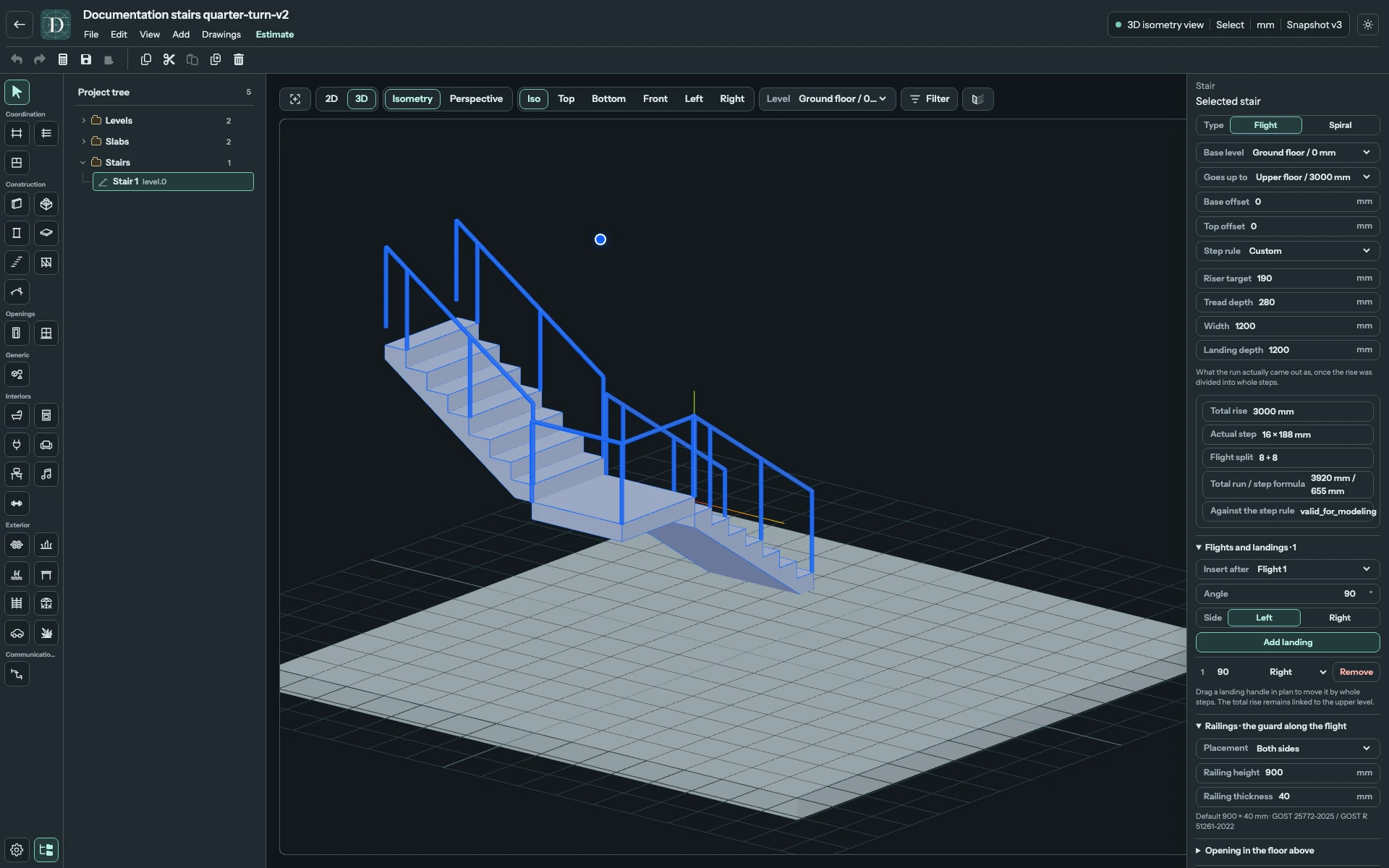Choose the levels list tool under Coordination
1389x868 pixels.
pyautogui.click(x=46, y=133)
